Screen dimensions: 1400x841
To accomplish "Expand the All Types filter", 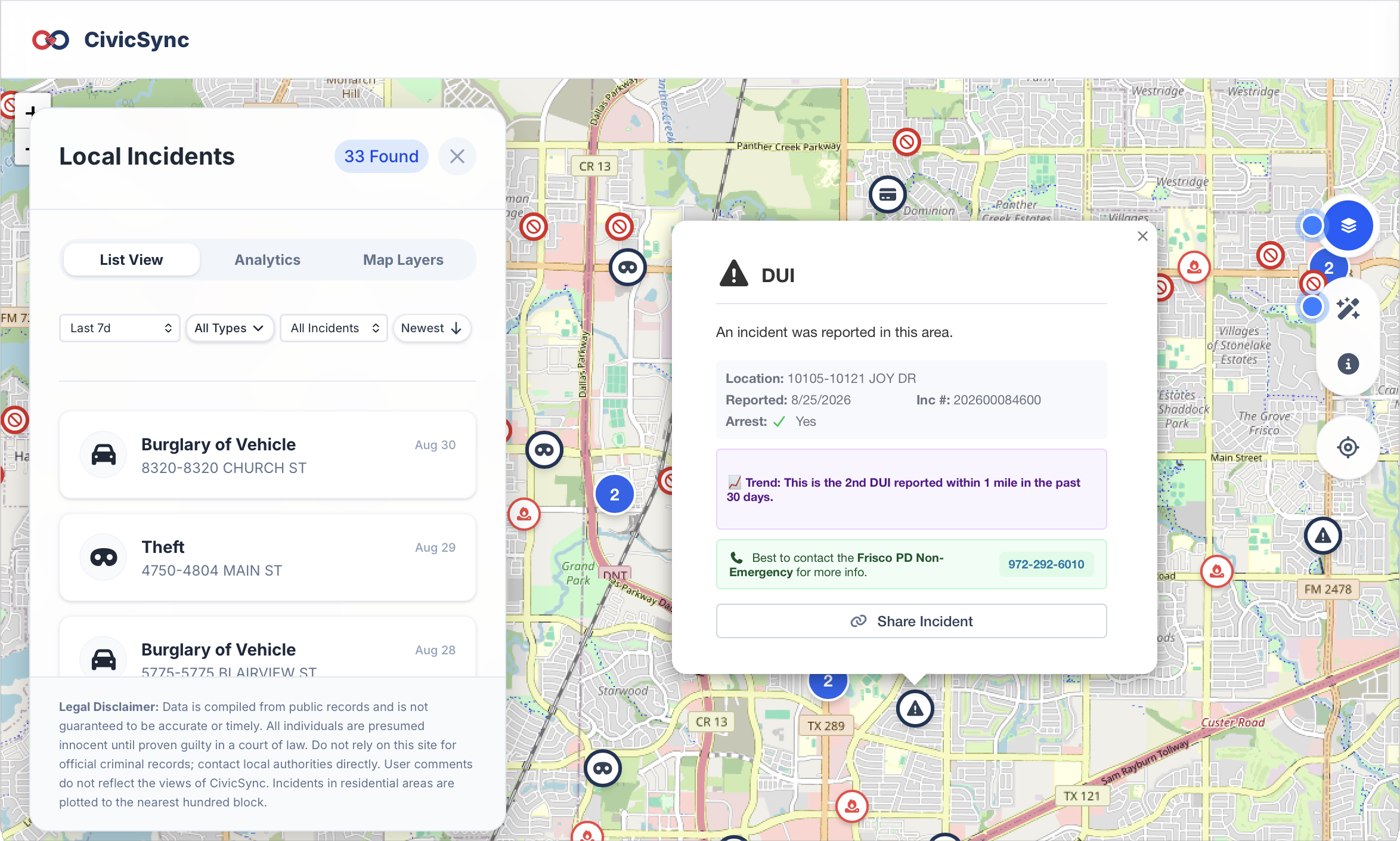I will [230, 328].
